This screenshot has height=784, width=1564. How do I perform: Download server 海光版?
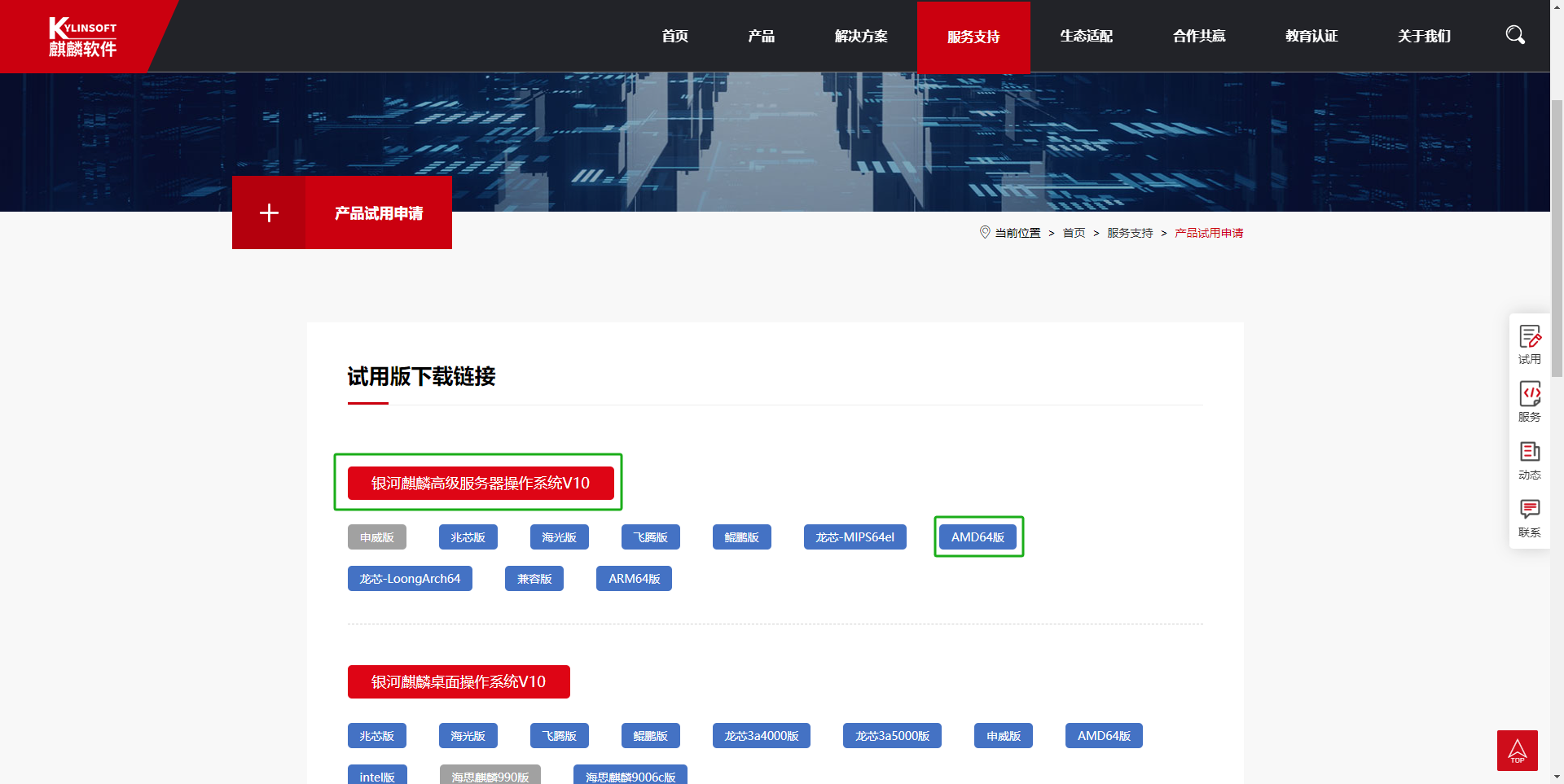point(560,537)
